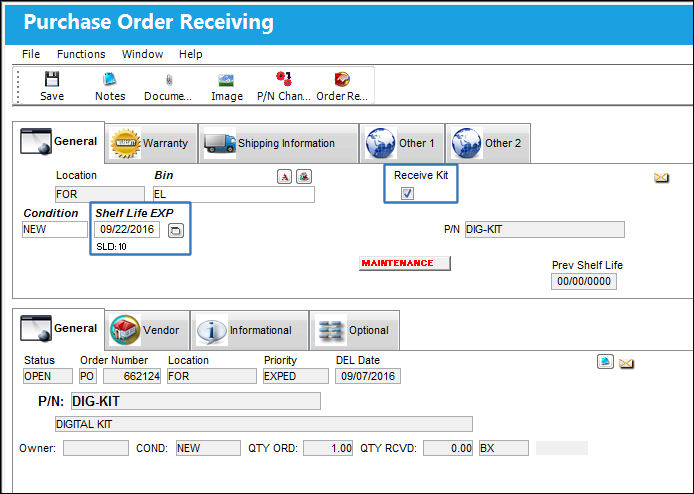Viewport: 694px width, 494px height.
Task: Click the second small icon beside Bin
Action: click(304, 177)
